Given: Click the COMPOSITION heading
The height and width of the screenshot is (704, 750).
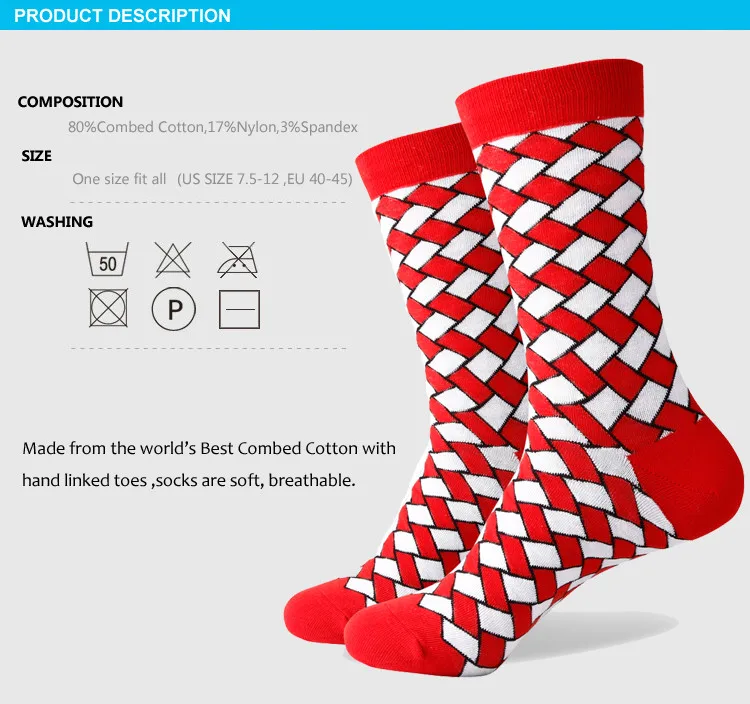Looking at the screenshot, I should 70,102.
